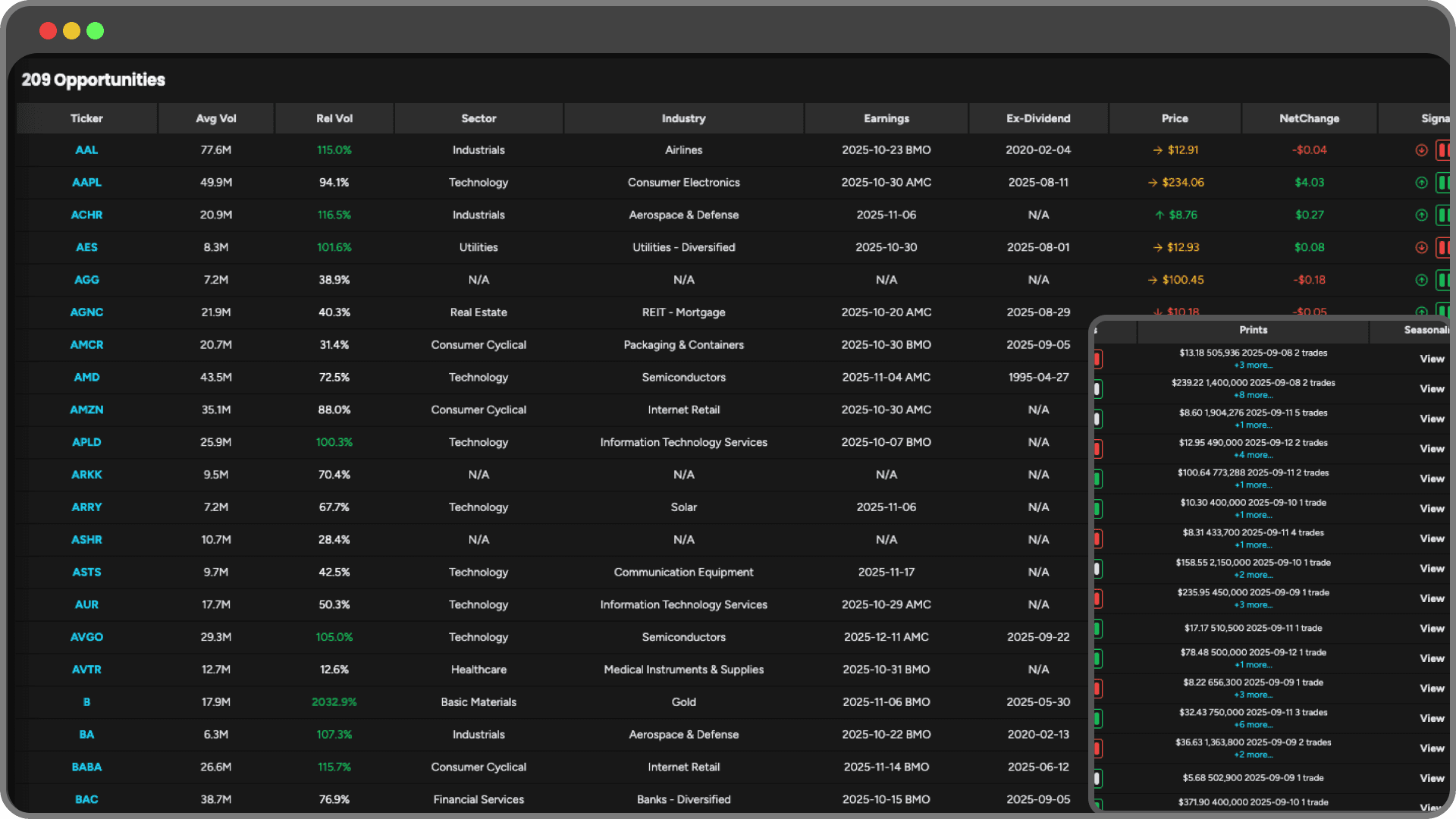The height and width of the screenshot is (819, 1456).
Task: Open the AMZN ticker link
Action: click(86, 410)
